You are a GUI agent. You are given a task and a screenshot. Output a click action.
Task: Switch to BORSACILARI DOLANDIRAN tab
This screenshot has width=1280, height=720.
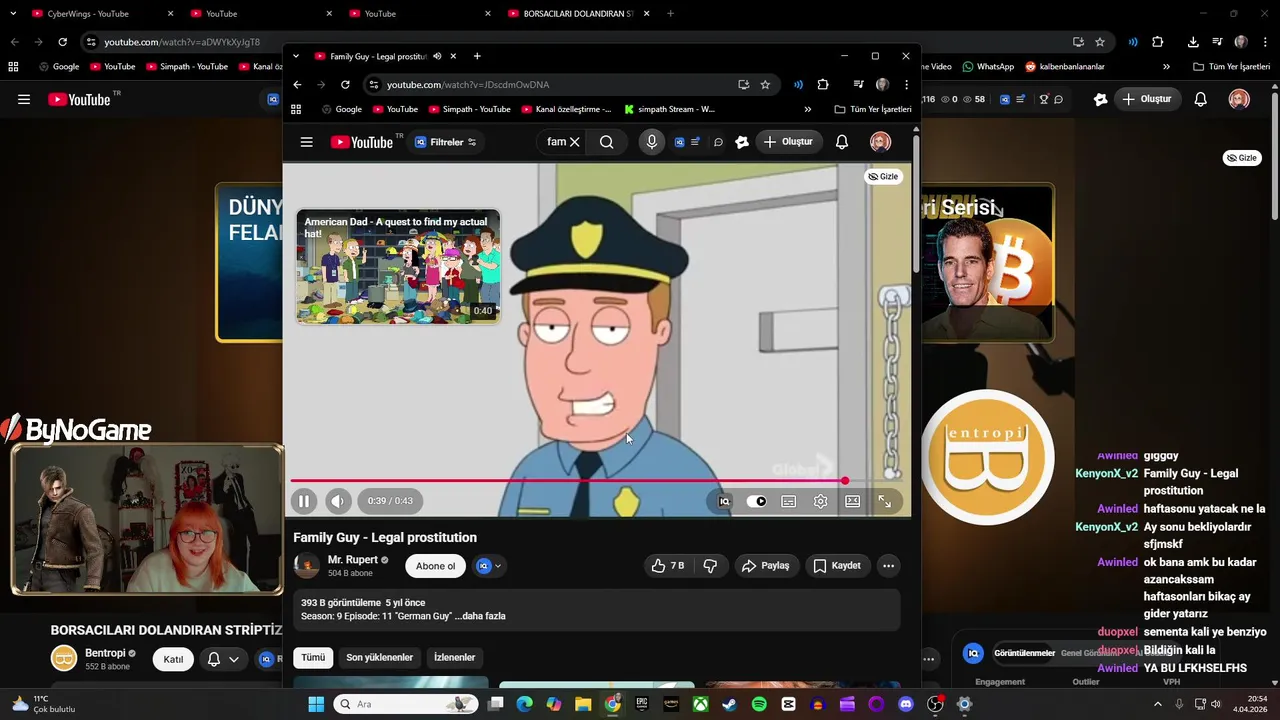coord(578,14)
